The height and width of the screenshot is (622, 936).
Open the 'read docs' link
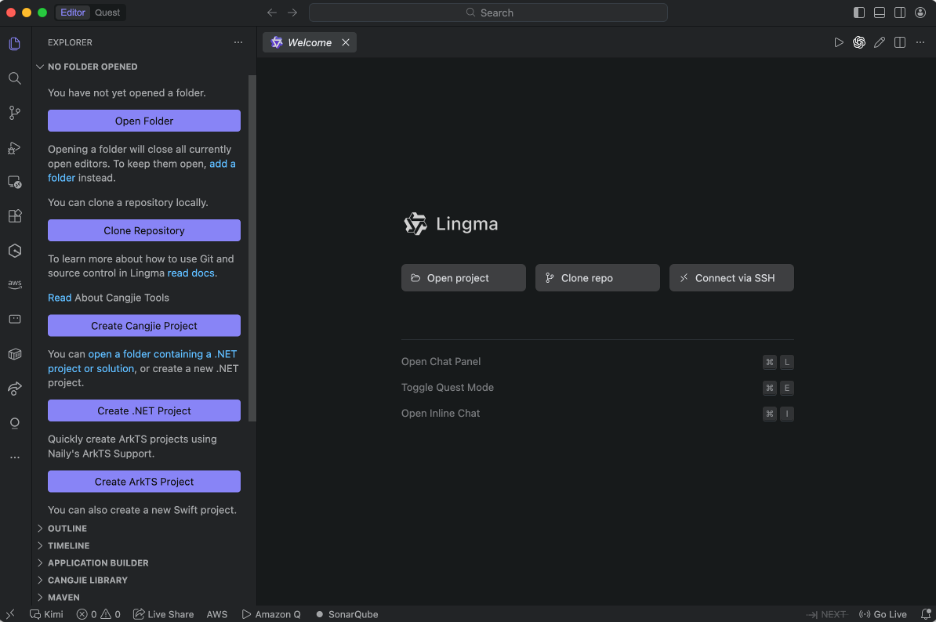click(x=191, y=273)
